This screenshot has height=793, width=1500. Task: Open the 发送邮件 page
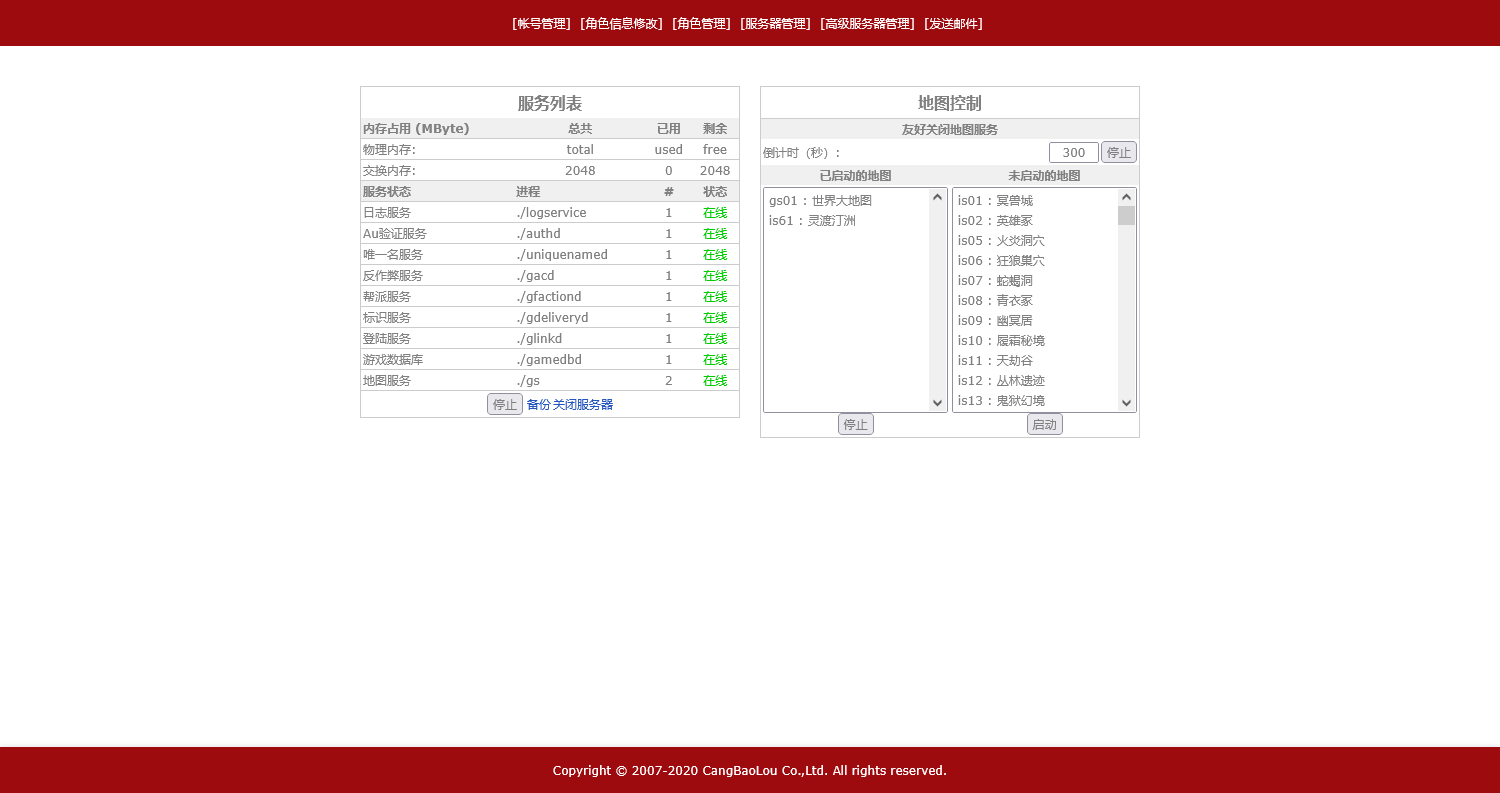pos(951,23)
